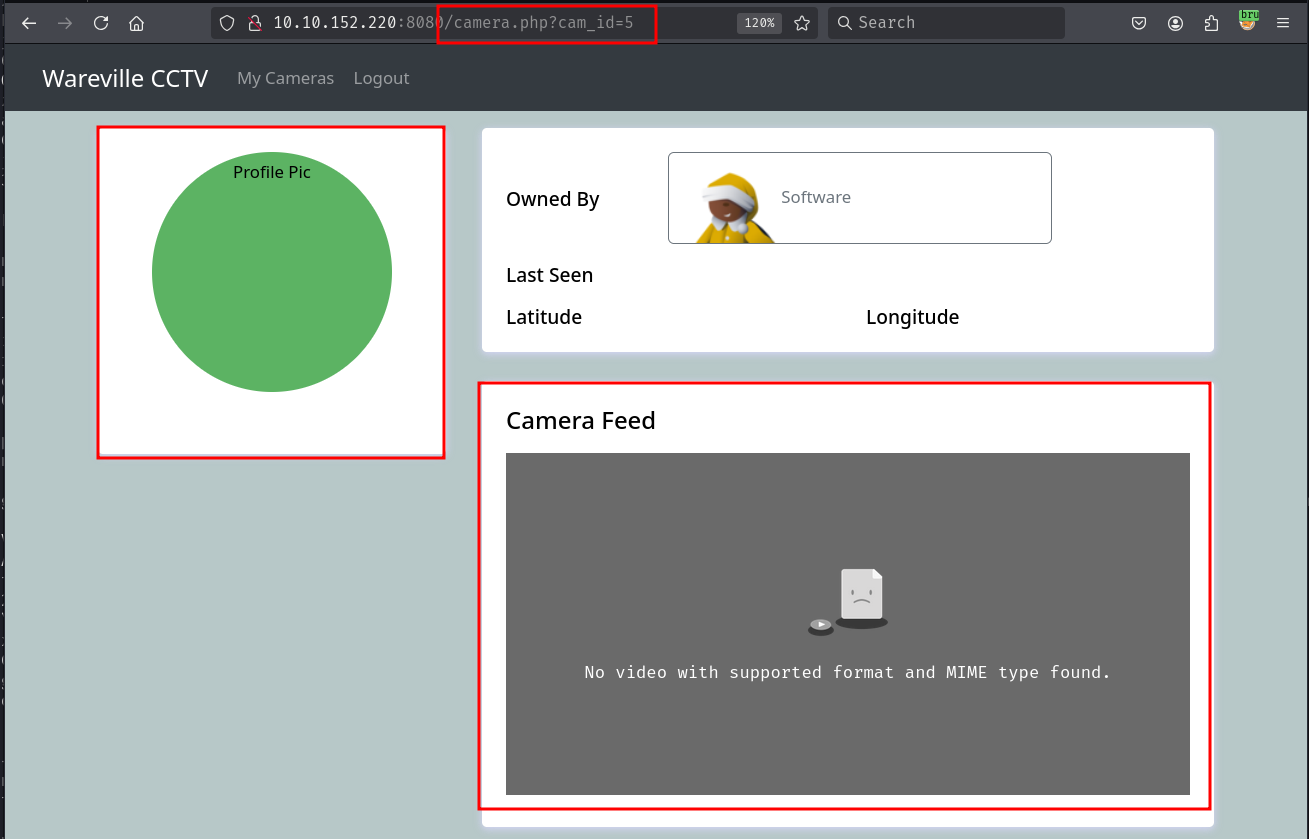Viewport: 1309px width, 839px height.
Task: Click the FoxyProxy extension icon
Action: pos(1247,20)
